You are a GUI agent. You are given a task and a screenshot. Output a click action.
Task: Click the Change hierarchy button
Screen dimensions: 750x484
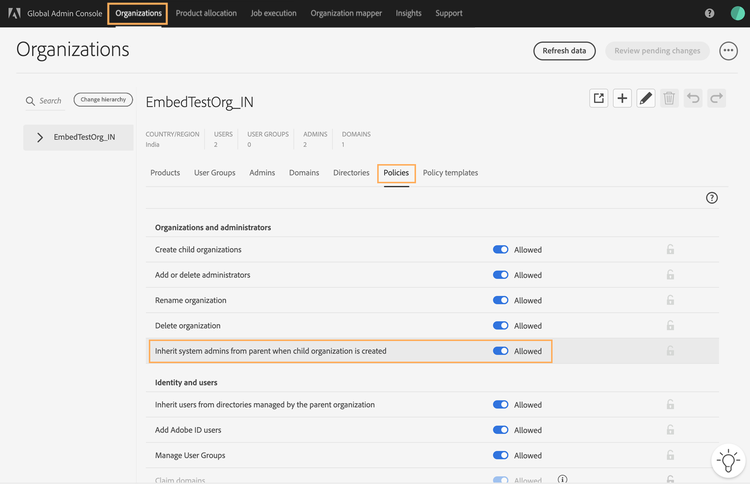click(x=103, y=100)
